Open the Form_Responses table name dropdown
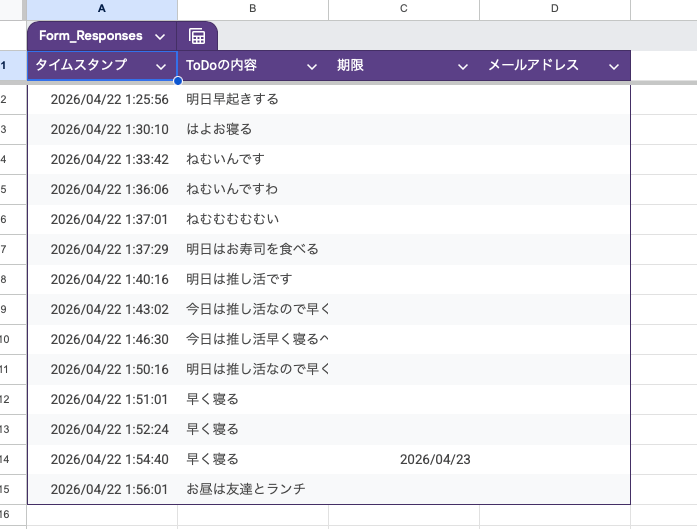 (161, 36)
